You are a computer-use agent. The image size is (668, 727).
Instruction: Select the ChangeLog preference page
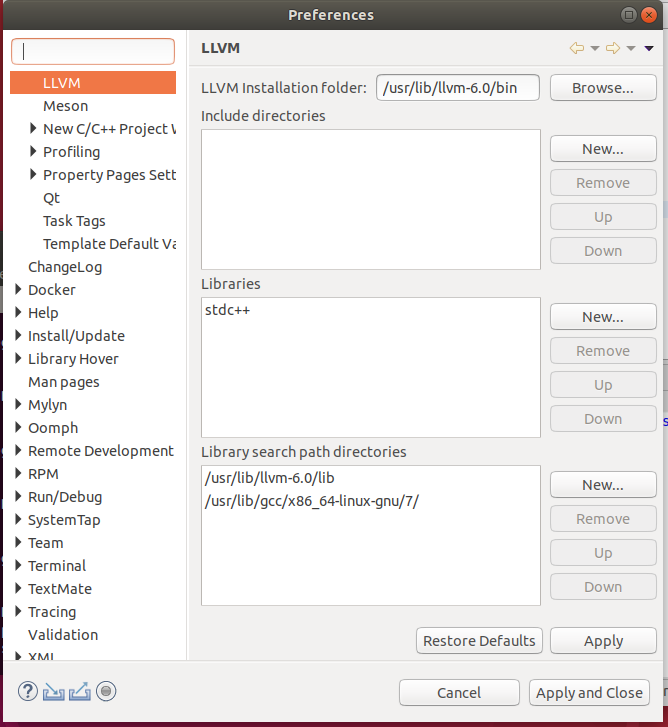coord(65,267)
